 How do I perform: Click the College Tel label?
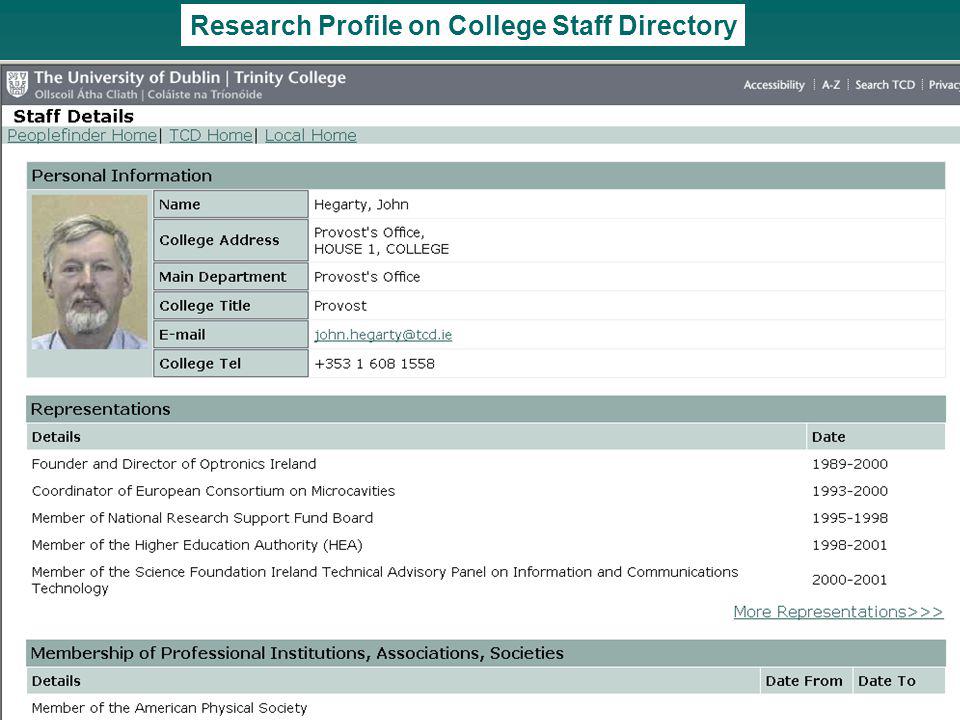(230, 364)
